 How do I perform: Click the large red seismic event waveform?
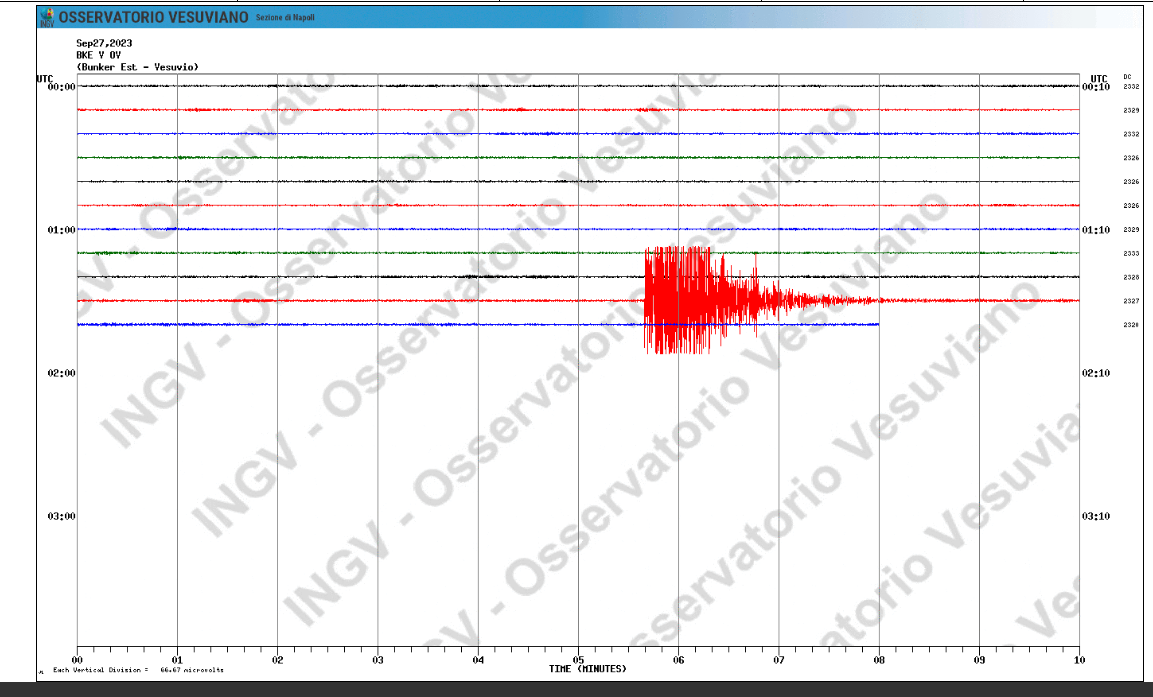[680, 298]
